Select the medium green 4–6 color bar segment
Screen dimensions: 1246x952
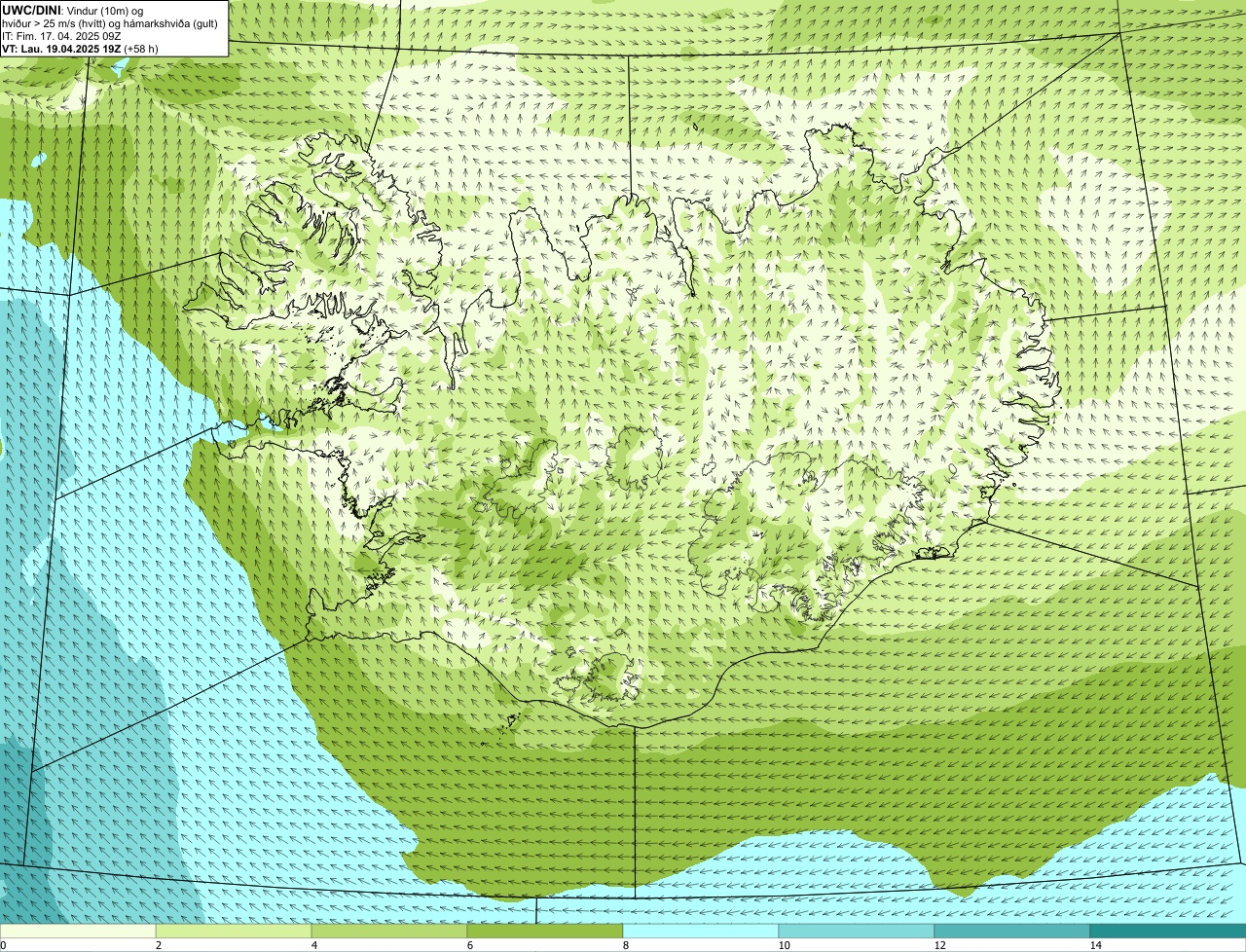(x=389, y=931)
